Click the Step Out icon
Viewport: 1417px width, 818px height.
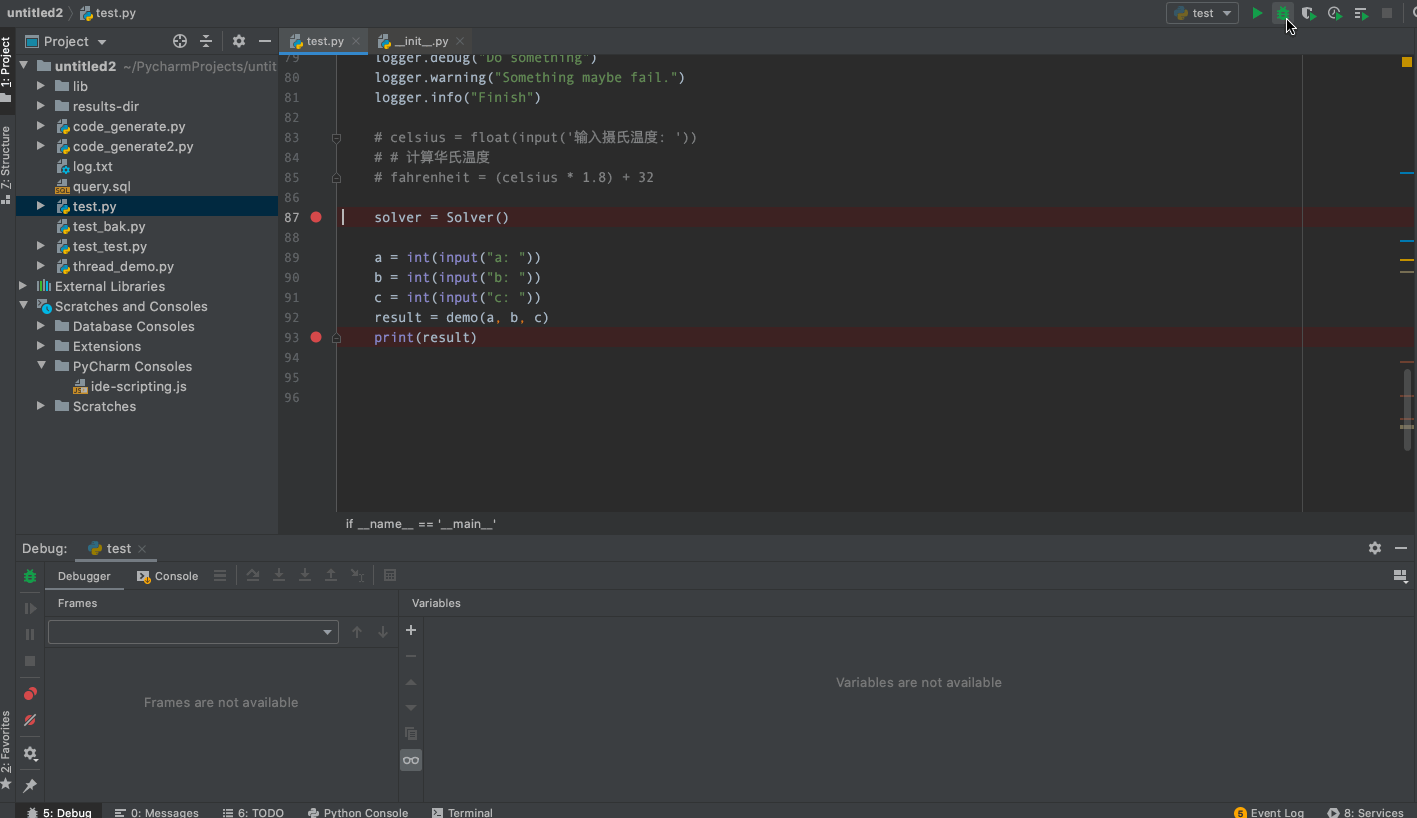point(331,575)
